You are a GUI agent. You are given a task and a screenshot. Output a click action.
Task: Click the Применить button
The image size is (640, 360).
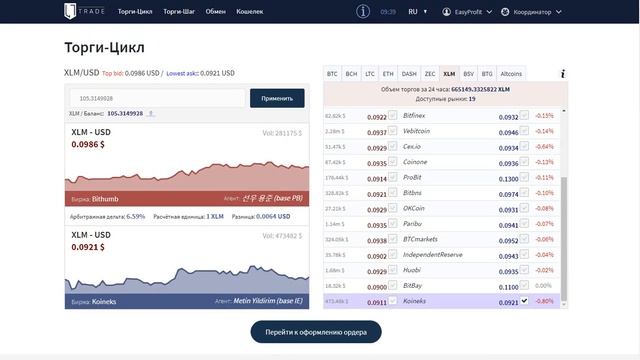[277, 98]
